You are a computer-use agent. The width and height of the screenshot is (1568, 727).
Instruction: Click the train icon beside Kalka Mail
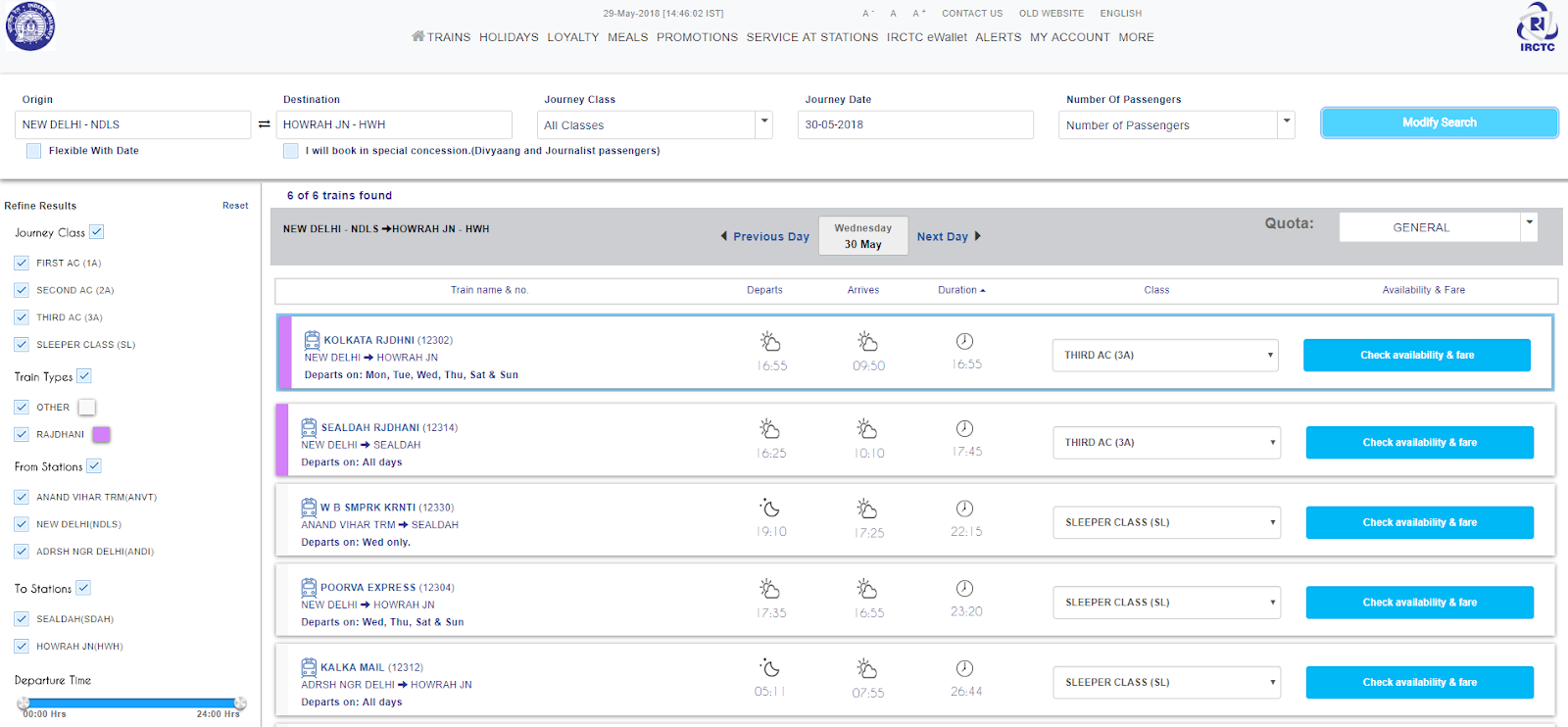point(309,667)
